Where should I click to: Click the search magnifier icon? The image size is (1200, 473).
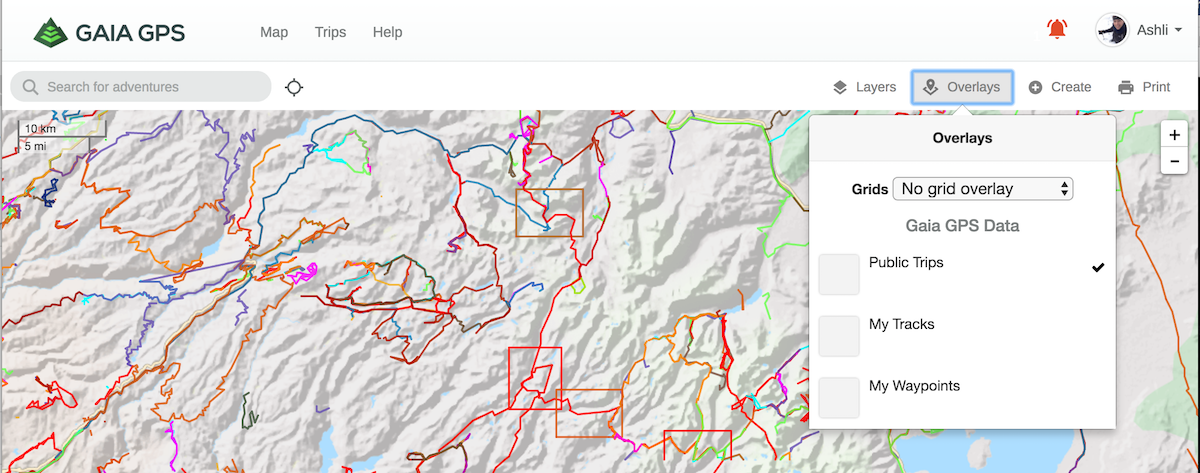click(31, 87)
